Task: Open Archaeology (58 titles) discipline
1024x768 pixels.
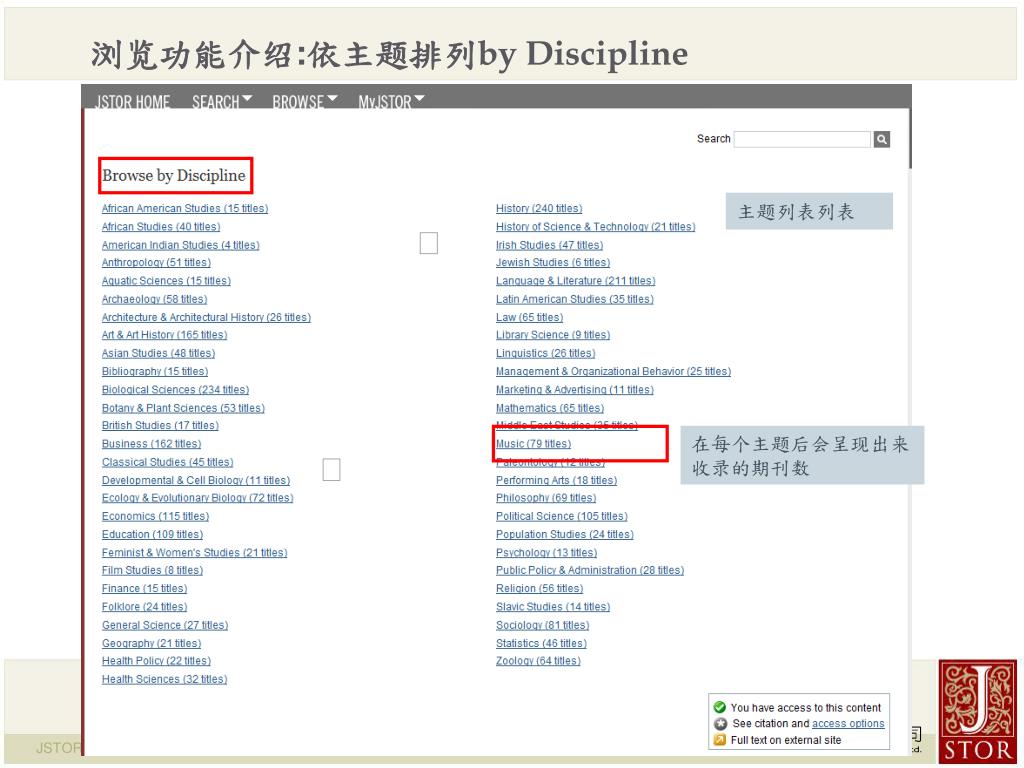Action: [154, 299]
